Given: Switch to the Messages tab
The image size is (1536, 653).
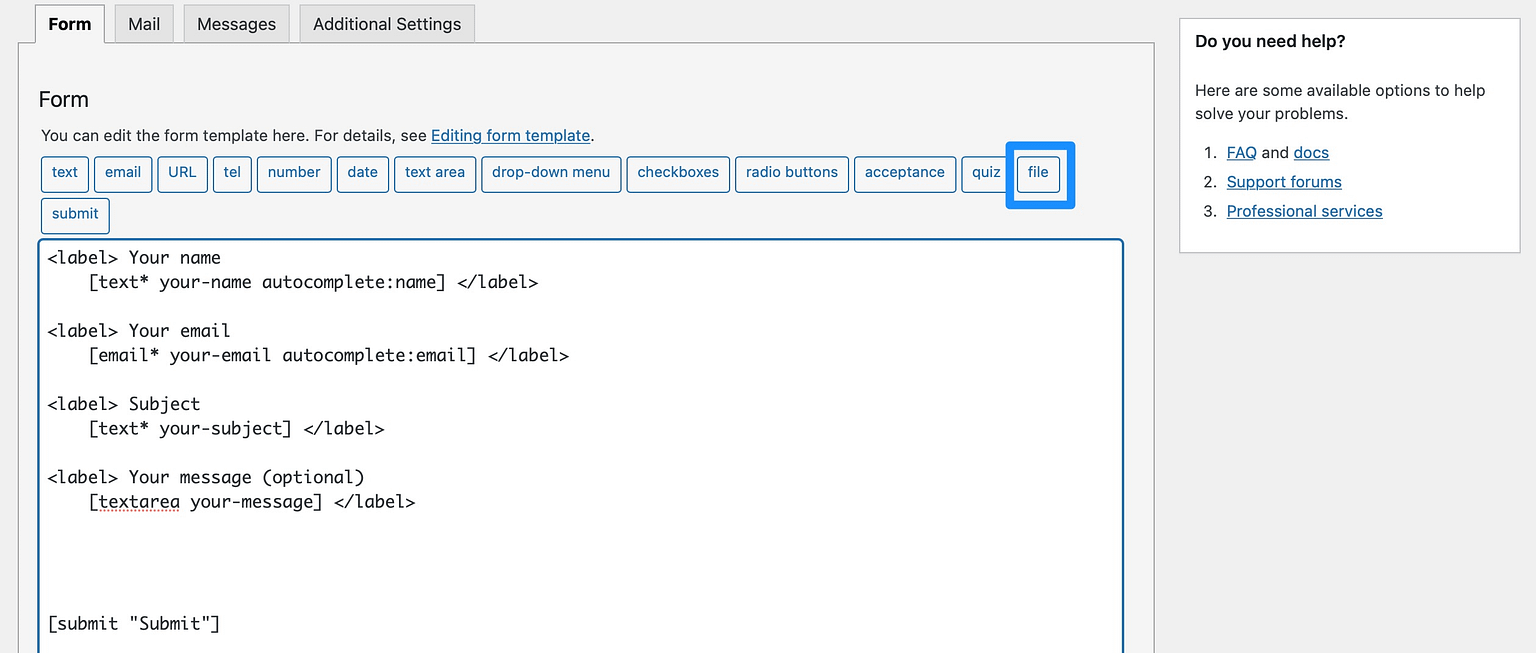Looking at the screenshot, I should [x=236, y=23].
